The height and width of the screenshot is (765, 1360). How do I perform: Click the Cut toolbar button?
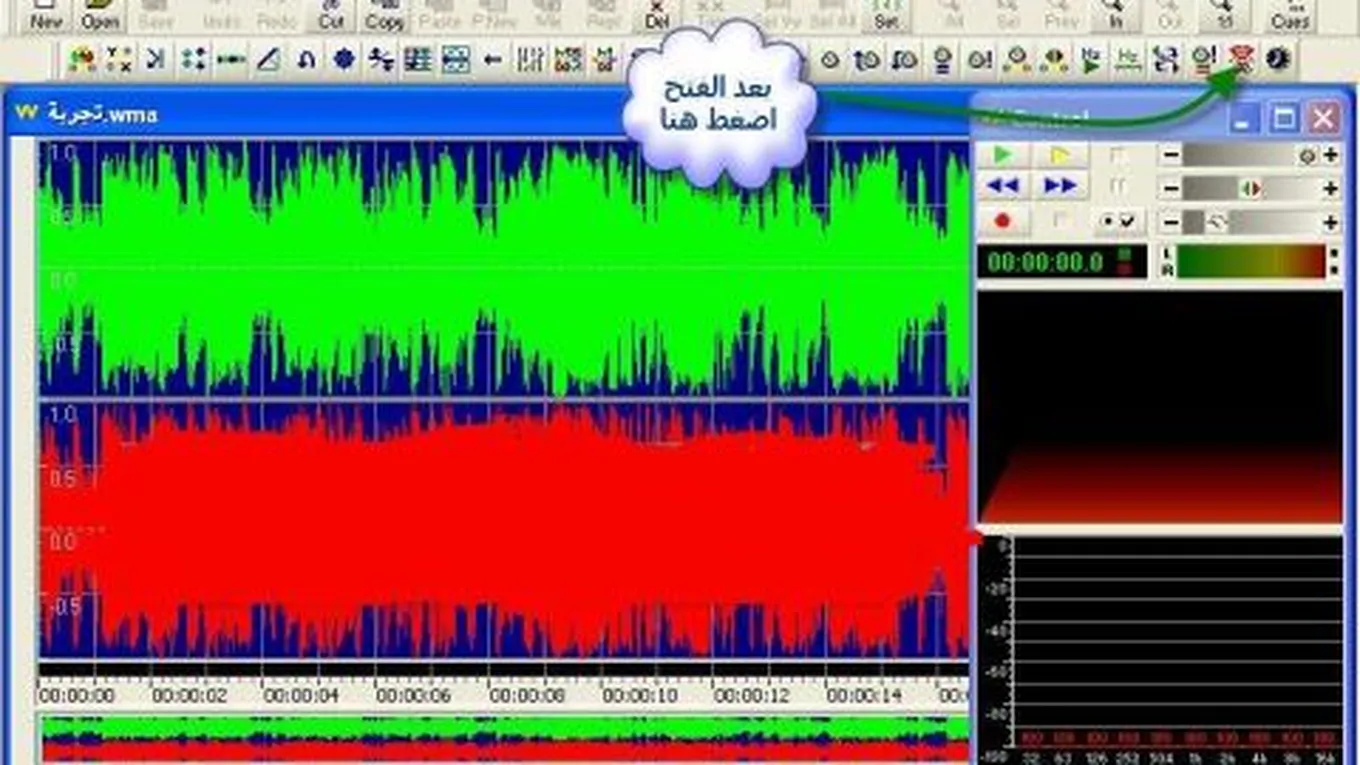331,14
